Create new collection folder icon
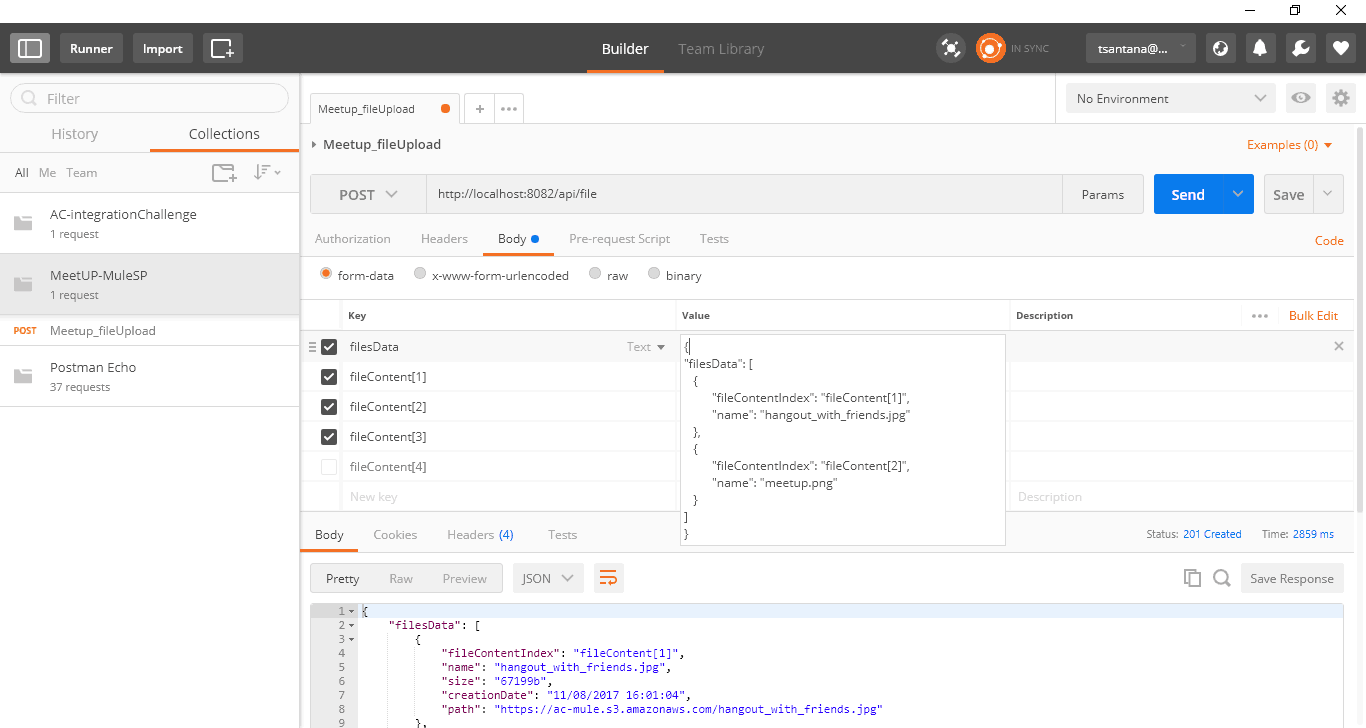The height and width of the screenshot is (728, 1366). coord(224,173)
